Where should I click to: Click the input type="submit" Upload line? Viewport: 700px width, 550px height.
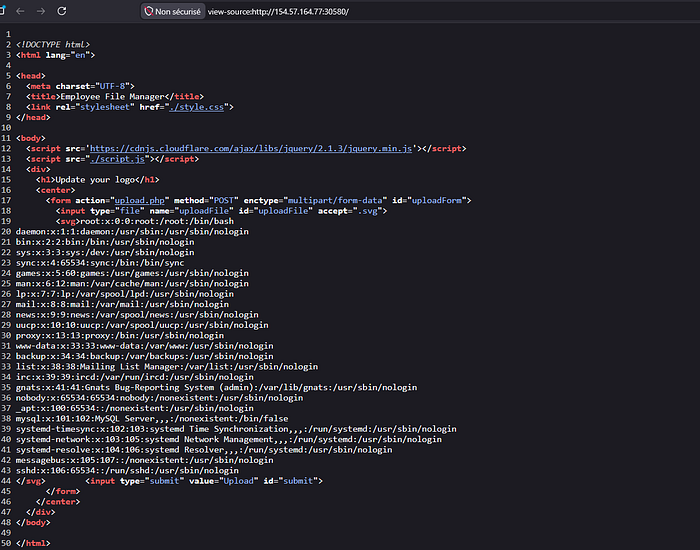pyautogui.click(x=204, y=481)
